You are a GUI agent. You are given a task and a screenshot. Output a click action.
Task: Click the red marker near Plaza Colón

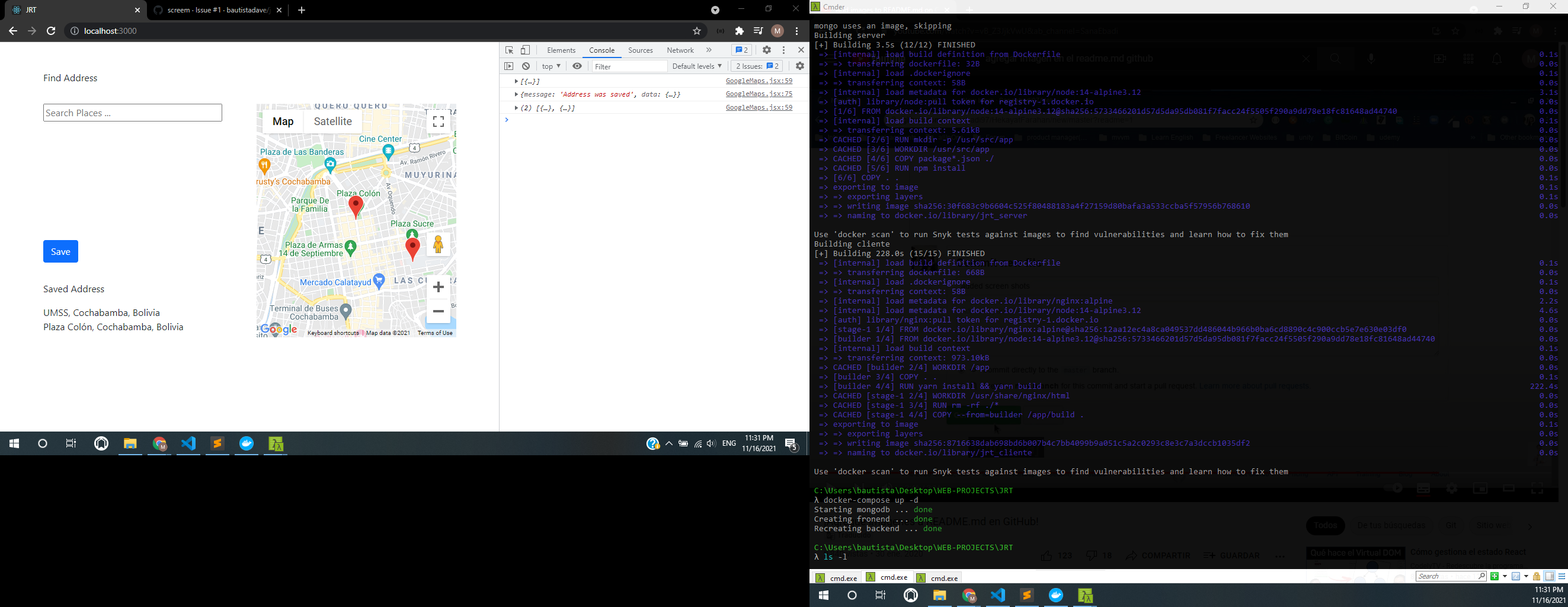356,207
